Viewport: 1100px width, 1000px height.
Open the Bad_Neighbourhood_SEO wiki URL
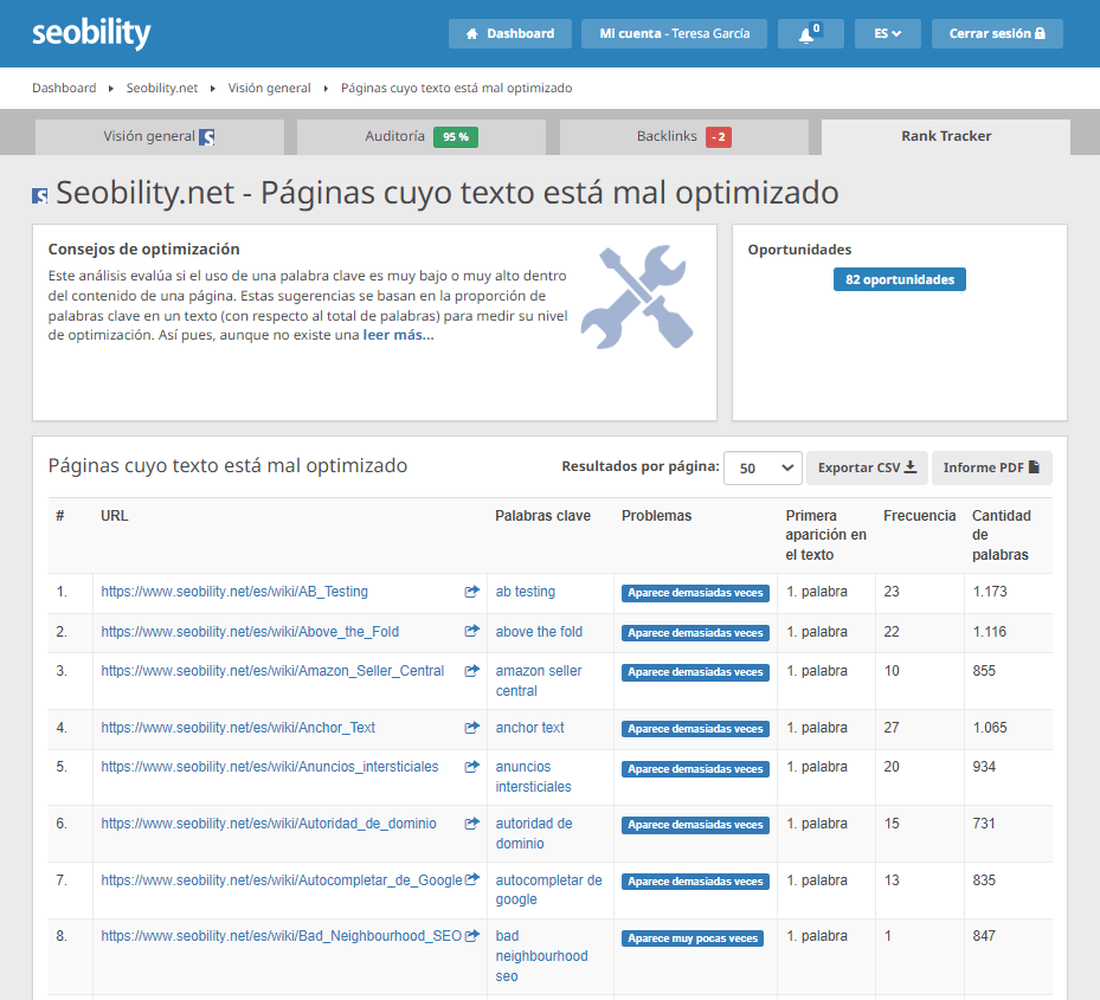pos(281,935)
